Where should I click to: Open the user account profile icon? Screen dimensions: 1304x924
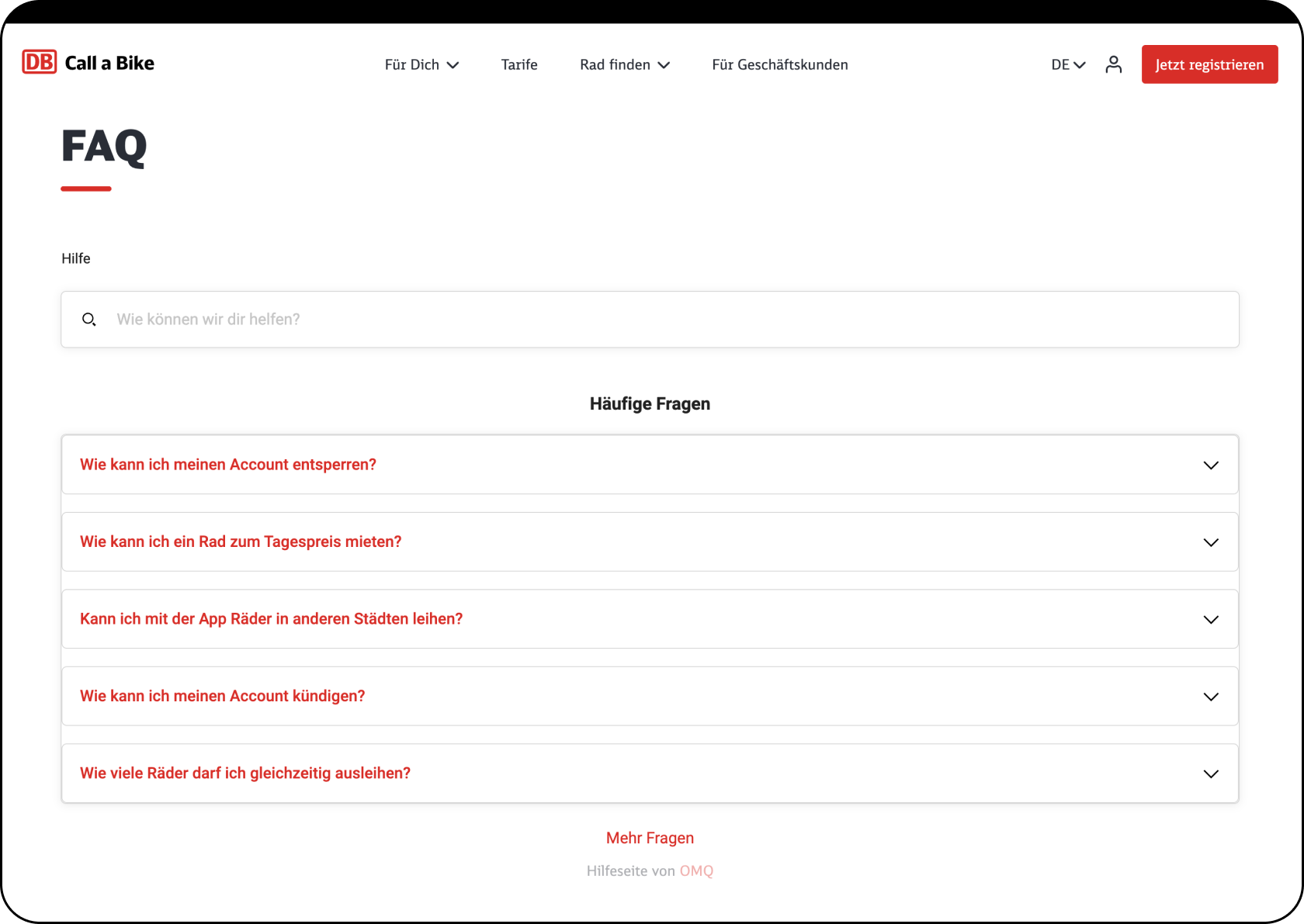pos(1113,64)
